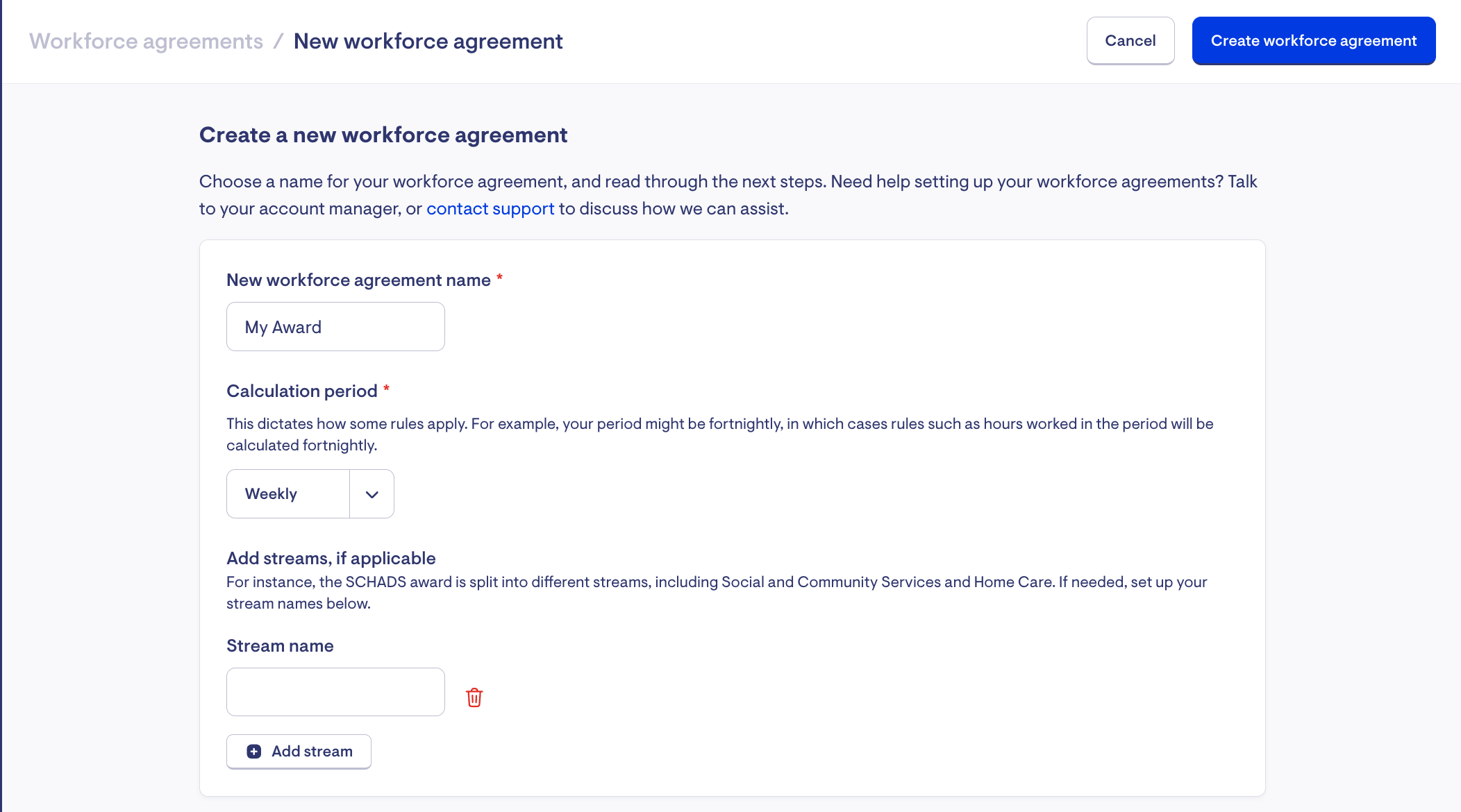
Task: Expand the calculation period chevron
Action: coord(372,494)
